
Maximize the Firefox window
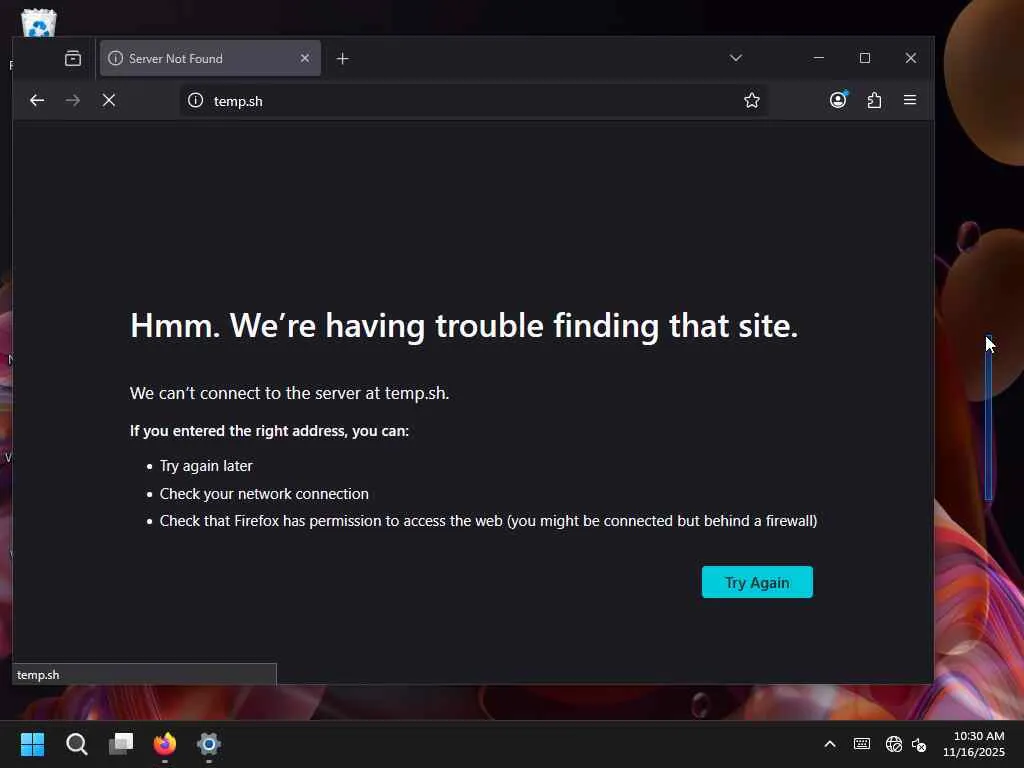pos(865,58)
